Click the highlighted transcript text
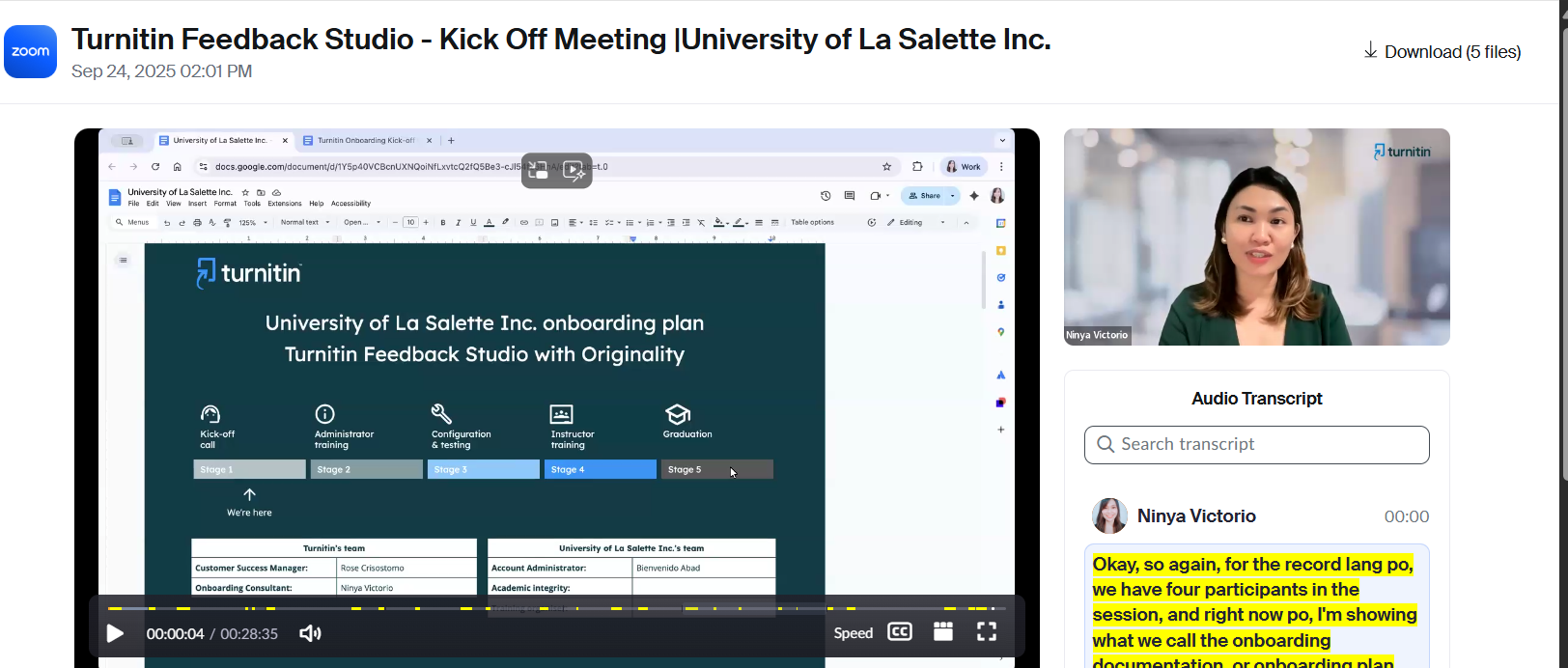 (x=1254, y=602)
